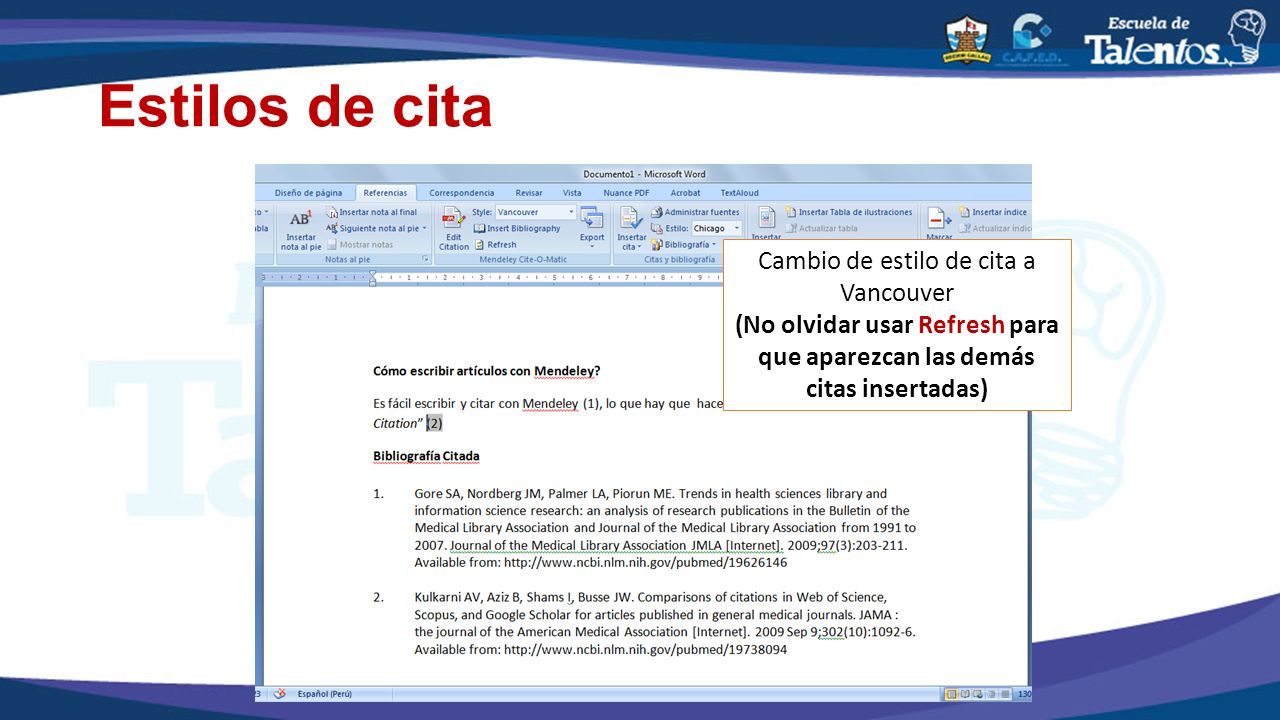The width and height of the screenshot is (1280, 720).
Task: Click the horizontal ruler
Action: tap(492, 277)
